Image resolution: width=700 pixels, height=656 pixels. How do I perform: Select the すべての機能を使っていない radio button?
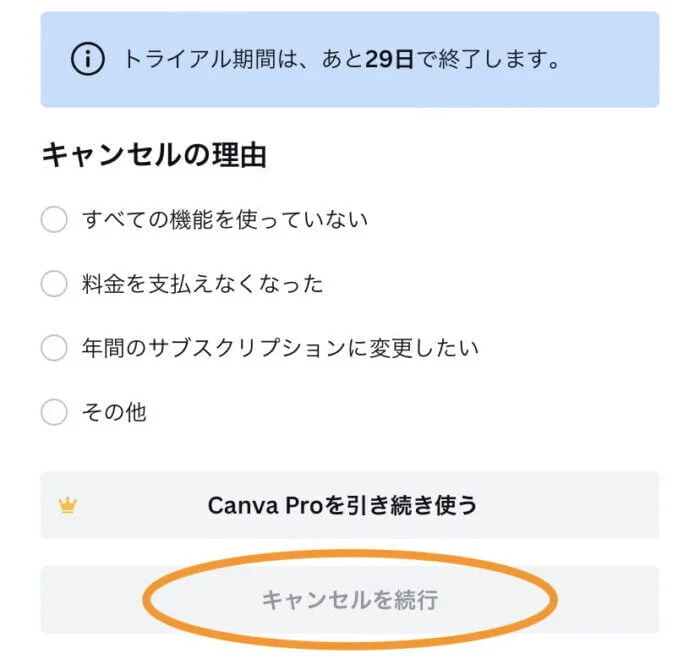click(x=54, y=220)
